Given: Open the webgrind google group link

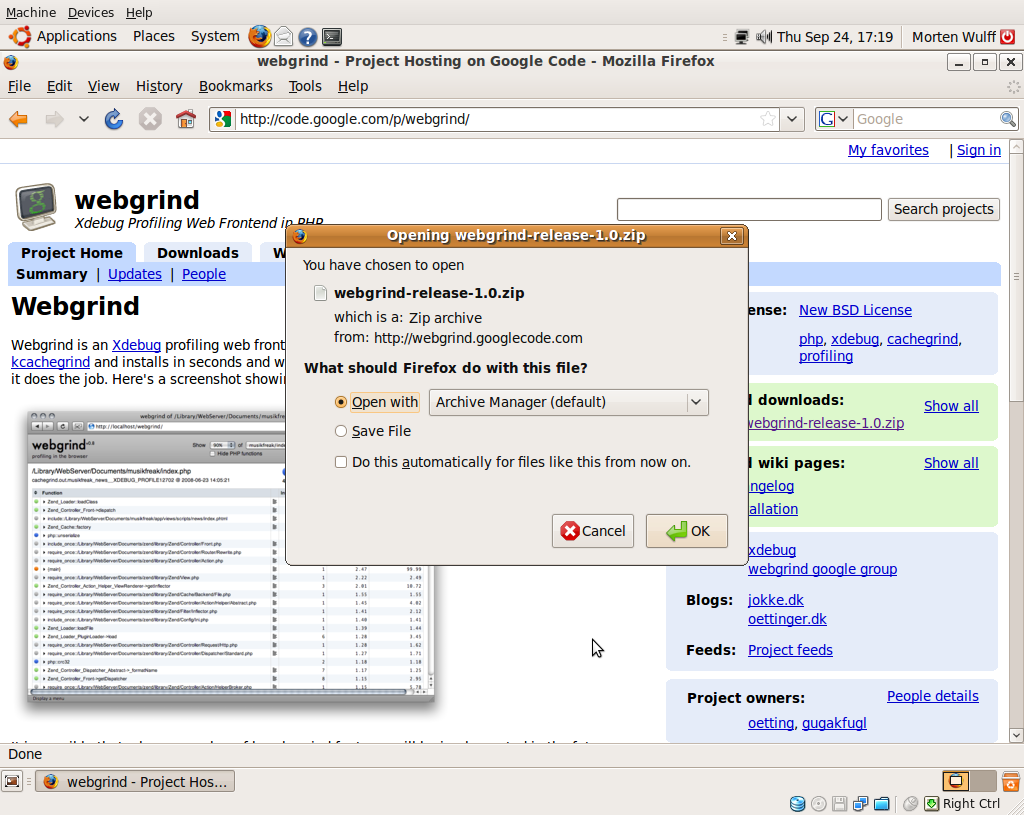Looking at the screenshot, I should click(x=822, y=569).
